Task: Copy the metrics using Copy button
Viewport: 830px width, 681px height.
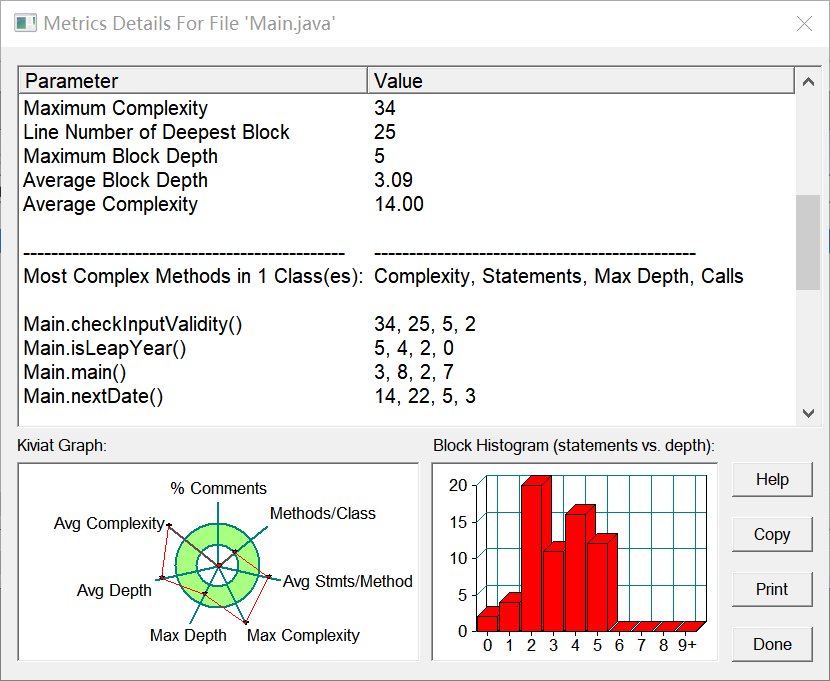Action: 772,534
